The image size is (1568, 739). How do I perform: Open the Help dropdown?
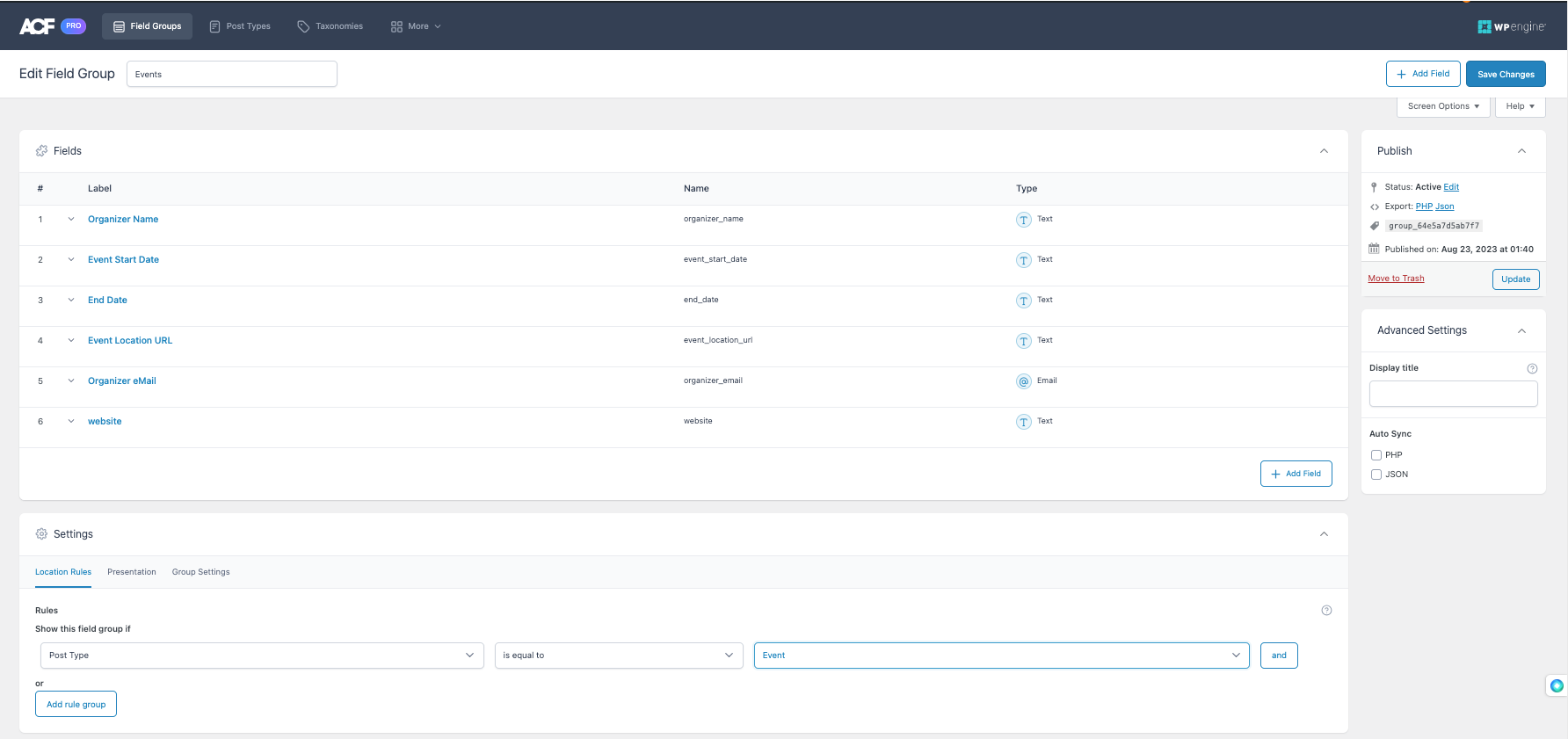click(x=1520, y=106)
